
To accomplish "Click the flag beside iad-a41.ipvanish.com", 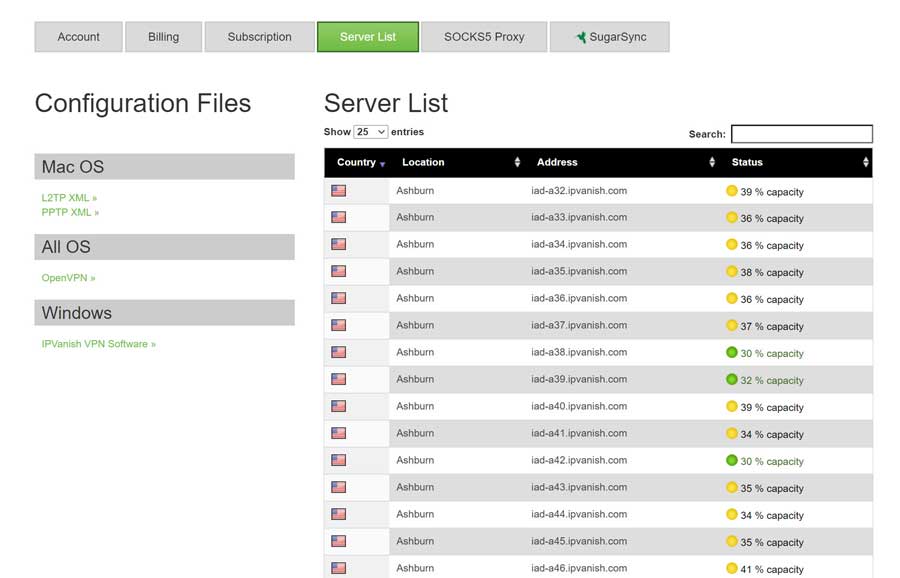I will (339, 433).
